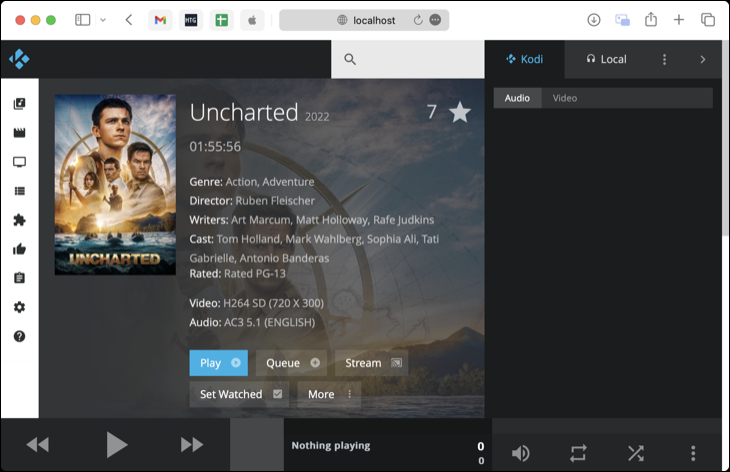The width and height of the screenshot is (730, 472).
Task: Click the Safari sidebar toggle icon
Action: click(x=82, y=20)
